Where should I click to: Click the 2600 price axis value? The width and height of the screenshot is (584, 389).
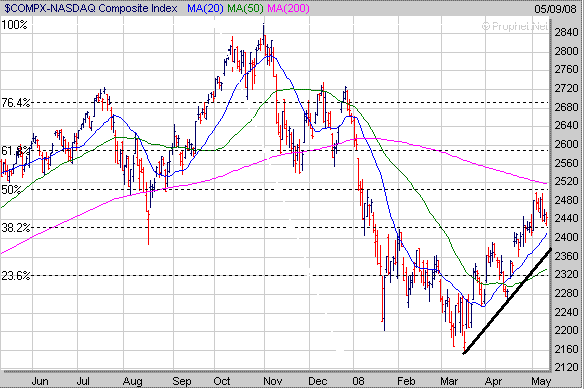[x=566, y=144]
